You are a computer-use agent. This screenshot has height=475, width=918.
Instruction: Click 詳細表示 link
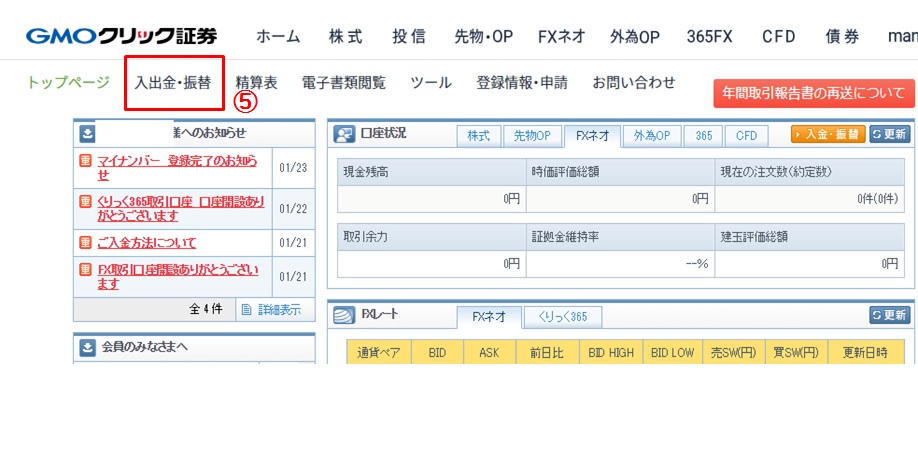280,310
